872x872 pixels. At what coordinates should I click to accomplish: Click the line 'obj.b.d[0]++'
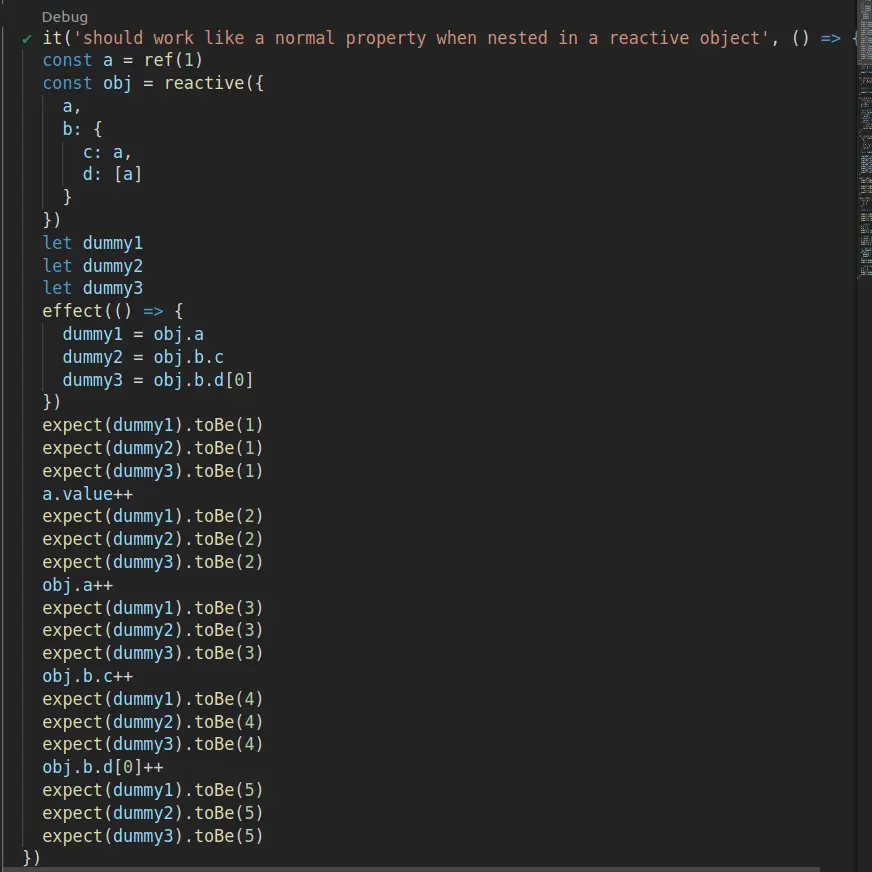point(103,767)
